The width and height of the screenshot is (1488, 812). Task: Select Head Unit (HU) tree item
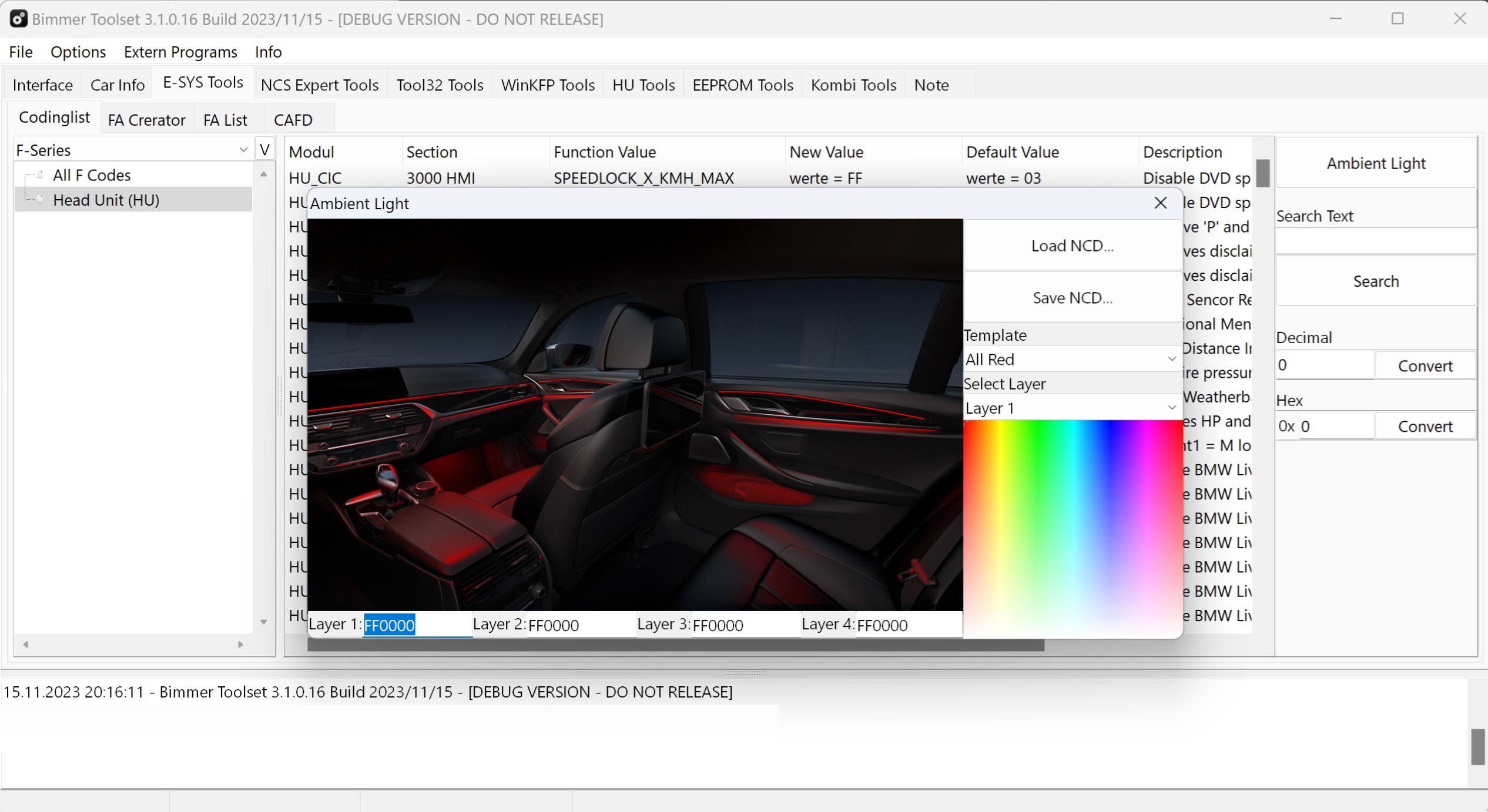[x=106, y=200]
